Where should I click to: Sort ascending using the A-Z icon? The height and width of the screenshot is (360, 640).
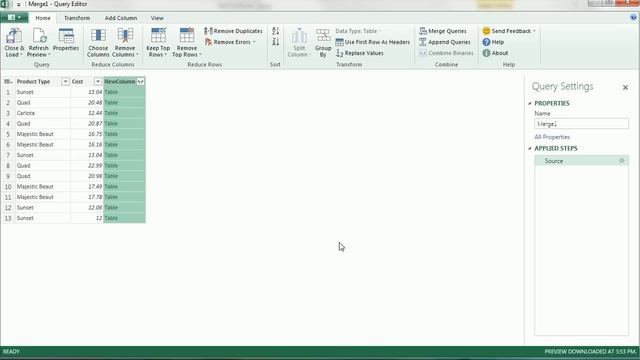tap(276, 31)
